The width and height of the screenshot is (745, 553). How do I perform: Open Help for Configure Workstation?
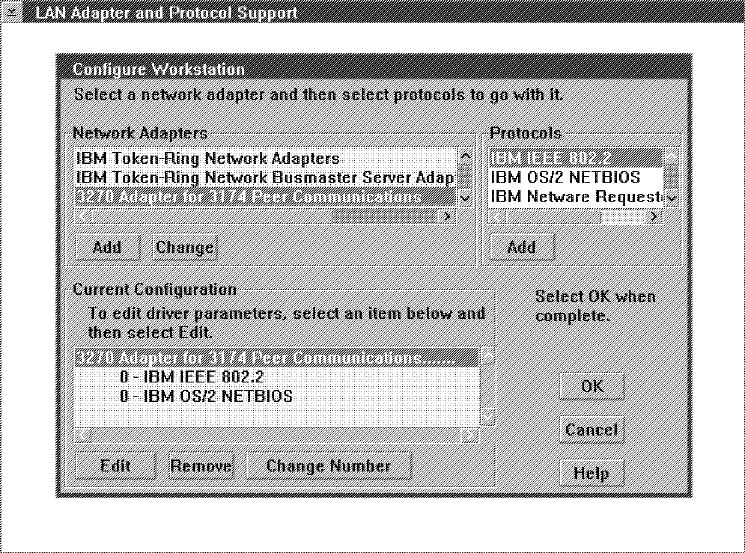[592, 473]
